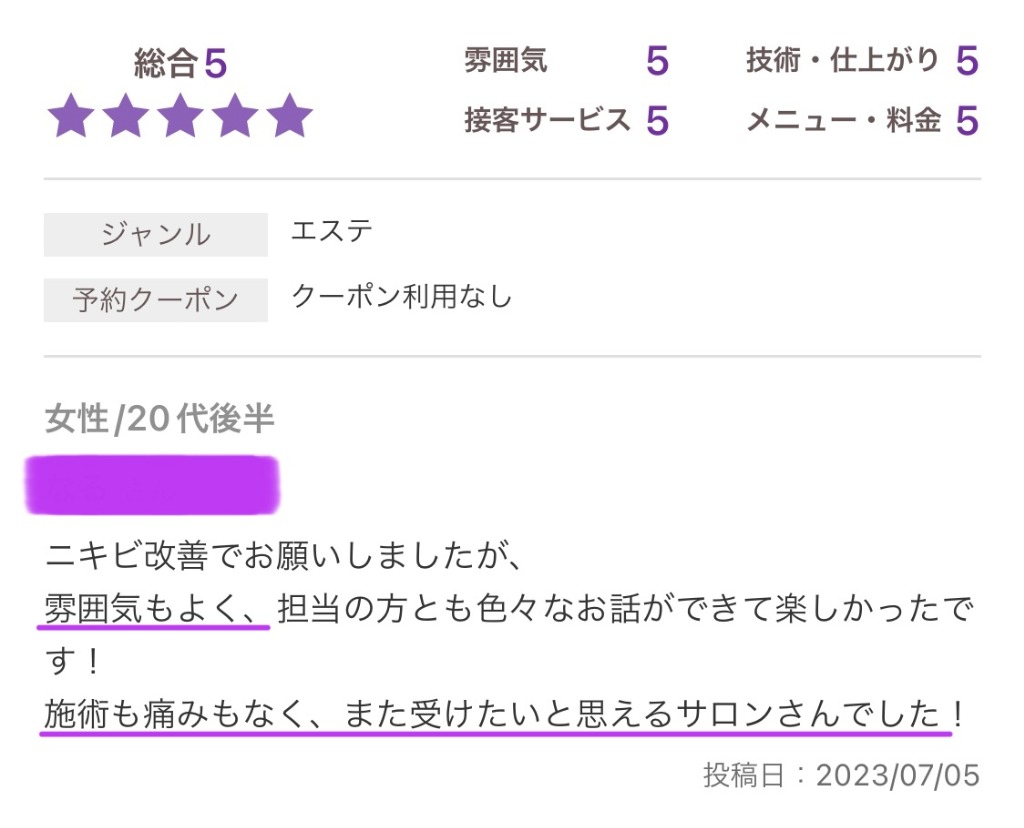Open the エステ genre value
Viewport: 1024px width, 828px height.
[x=332, y=232]
